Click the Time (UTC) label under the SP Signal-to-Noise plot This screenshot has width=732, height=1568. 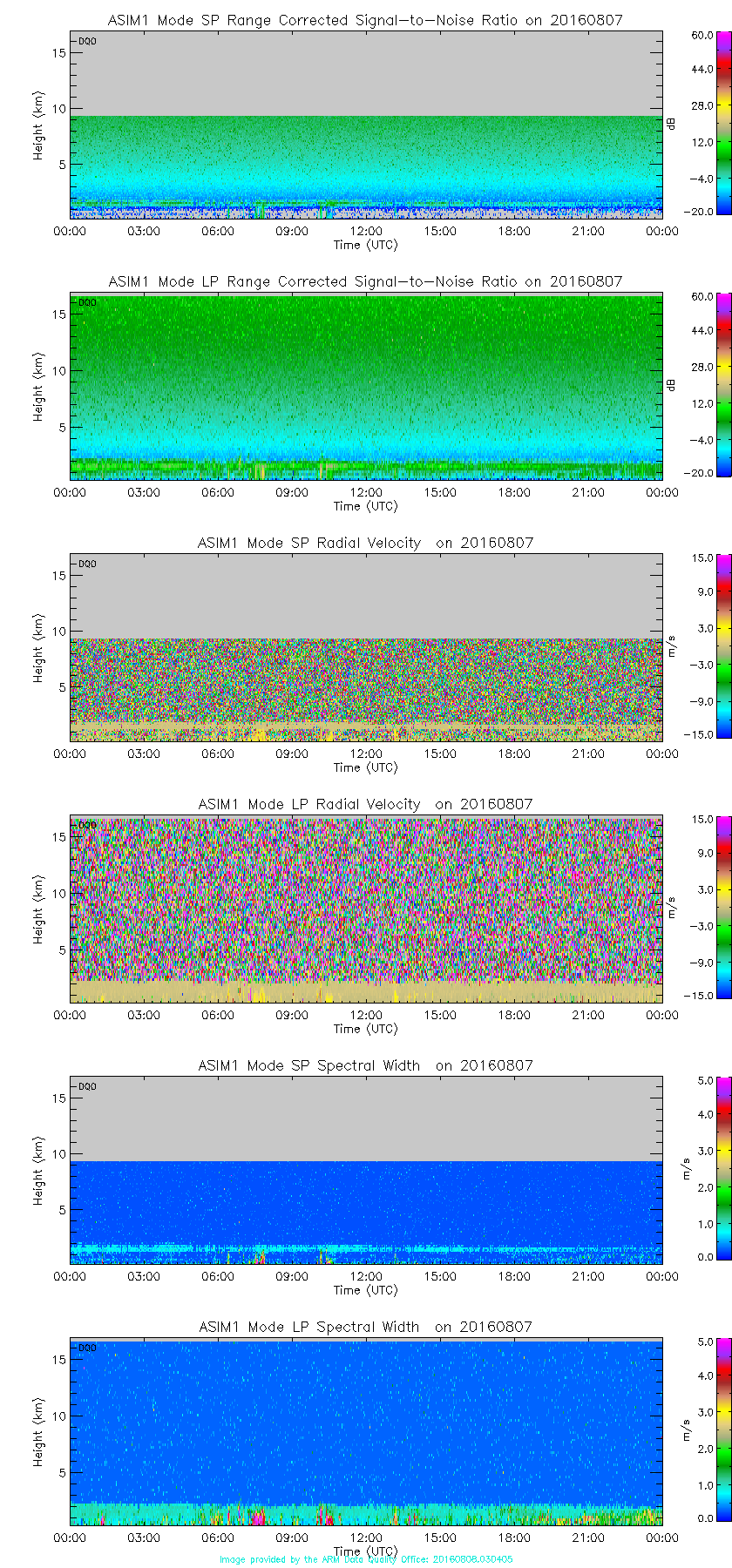(365, 245)
